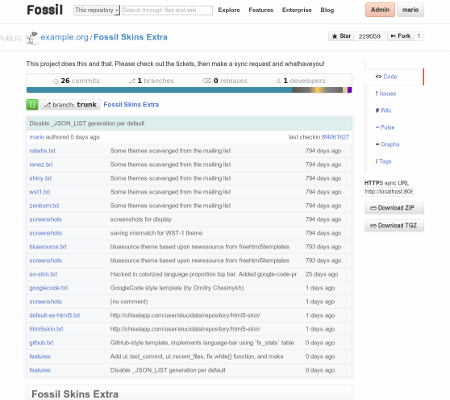Click the Star button

pos(341,36)
